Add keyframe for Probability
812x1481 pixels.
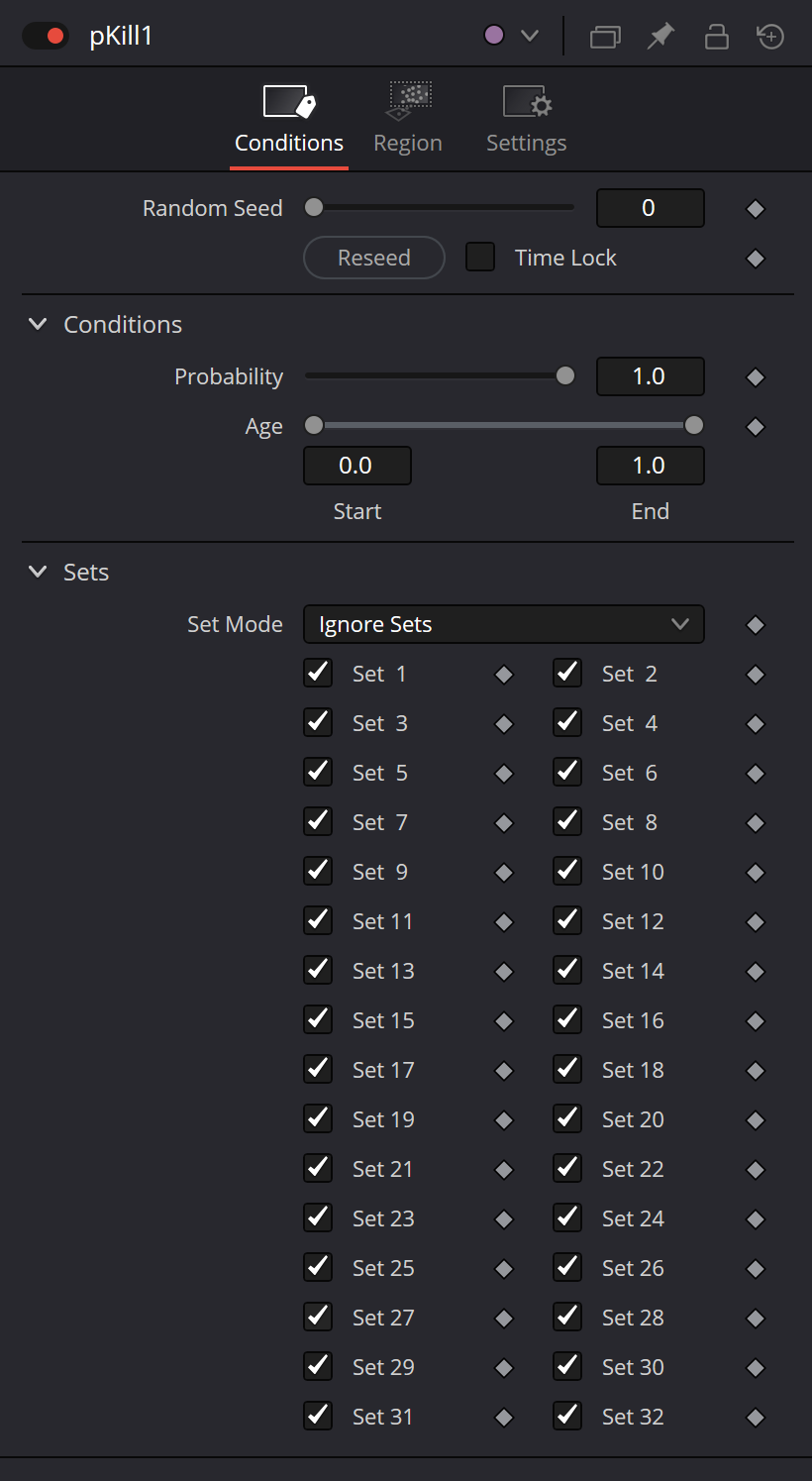pos(756,377)
